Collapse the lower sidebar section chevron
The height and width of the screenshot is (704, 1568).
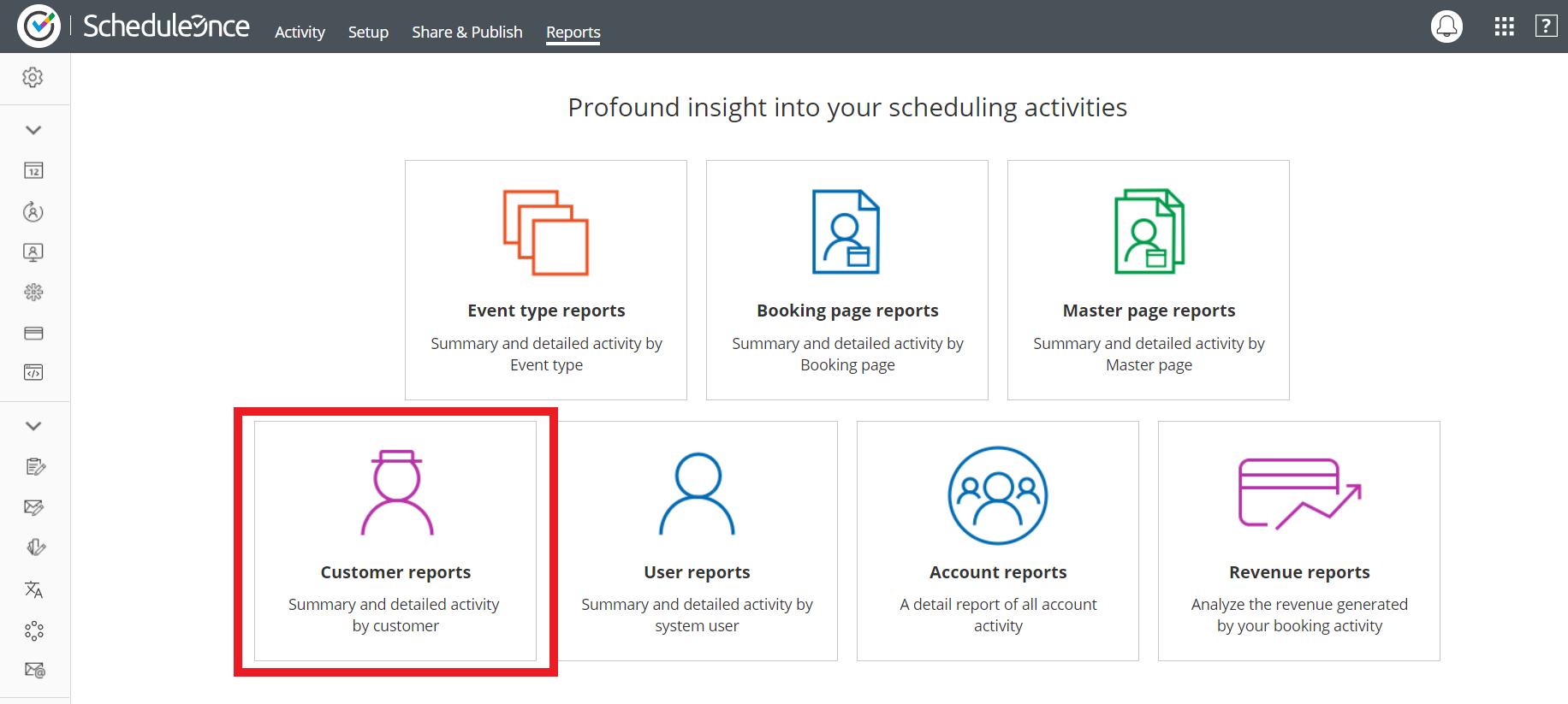pyautogui.click(x=33, y=426)
